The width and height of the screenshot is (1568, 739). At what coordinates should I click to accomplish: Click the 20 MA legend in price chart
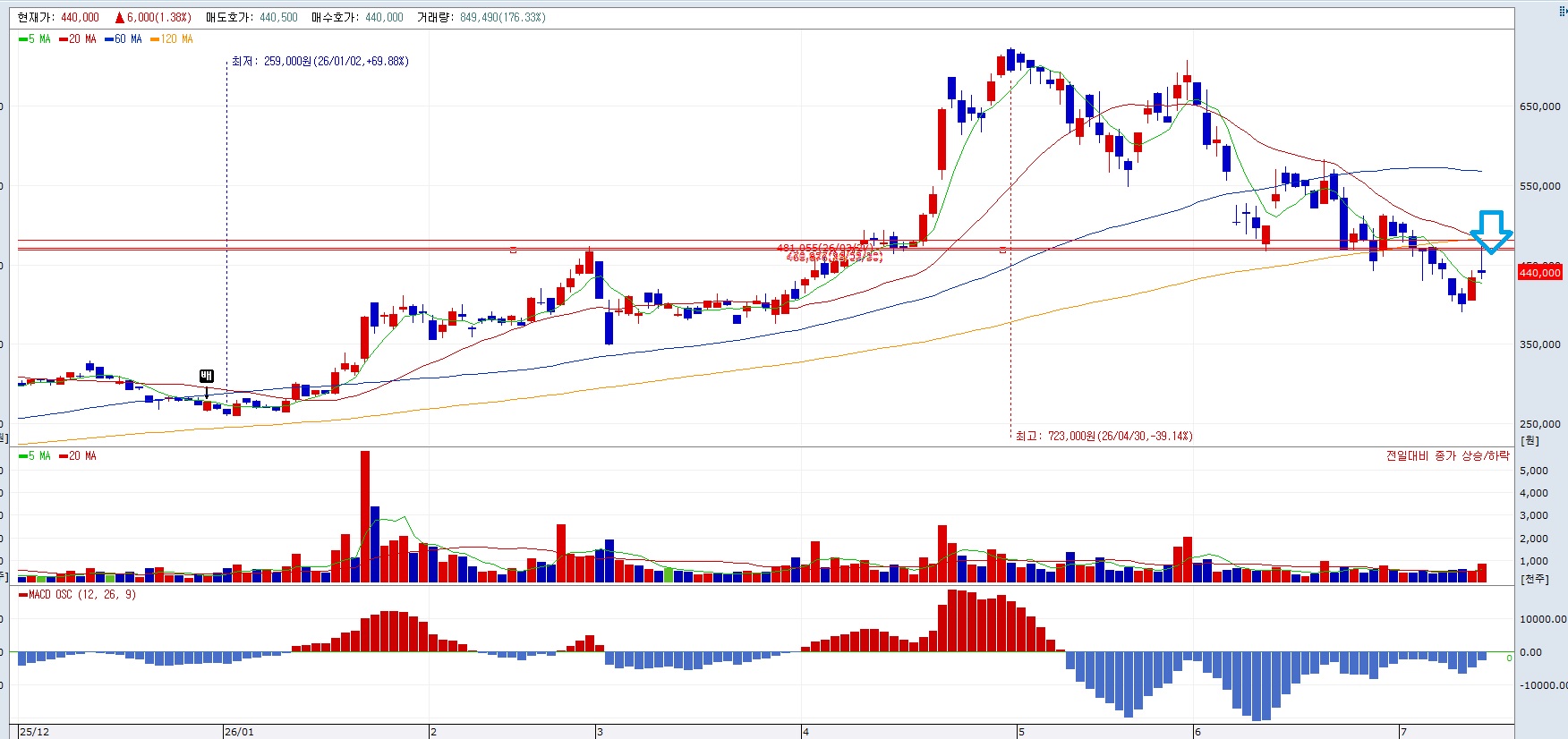[x=78, y=39]
